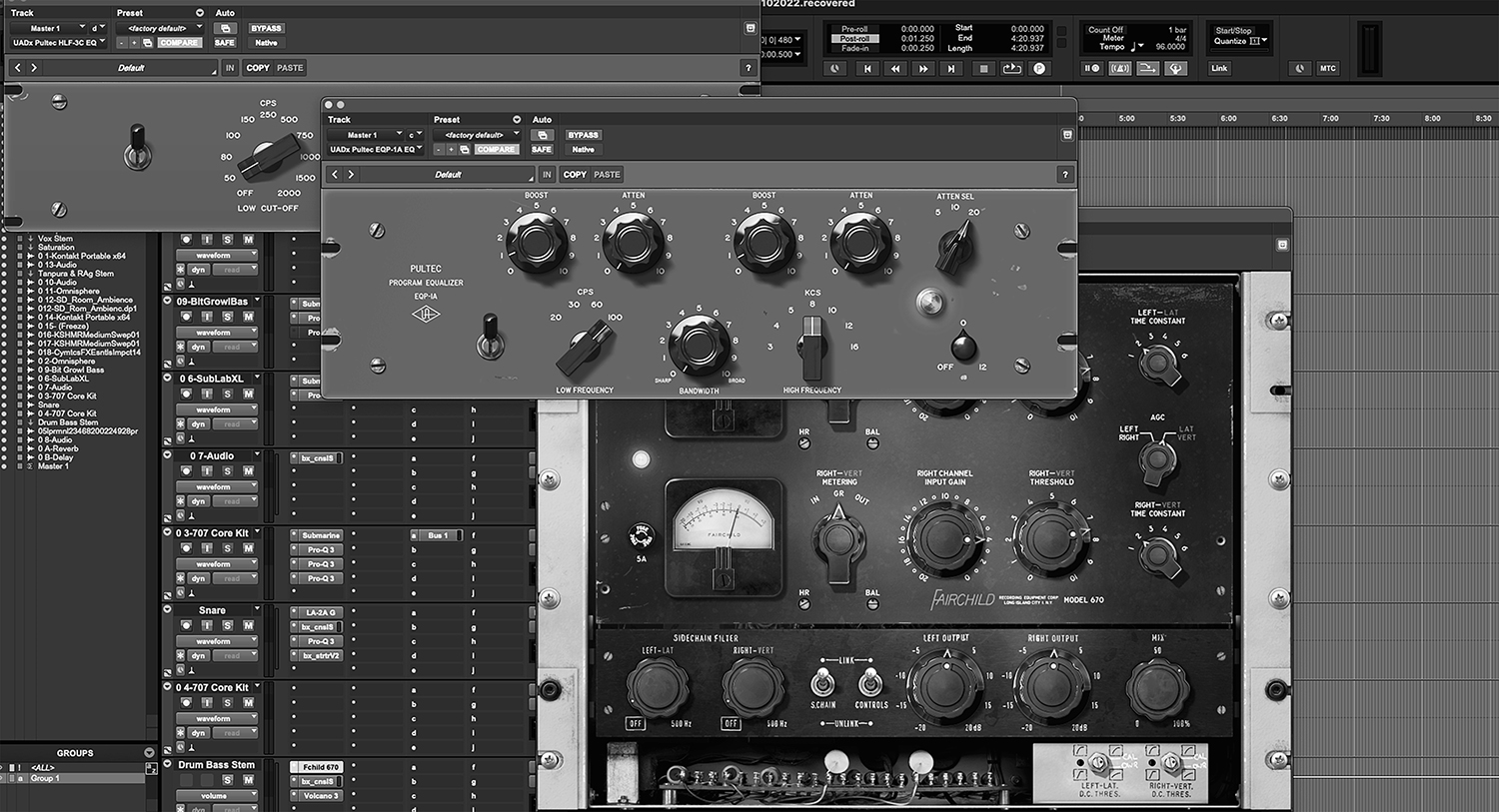The height and width of the screenshot is (812, 1499).
Task: Toggle the IN button on EQP-1A
Action: point(547,175)
